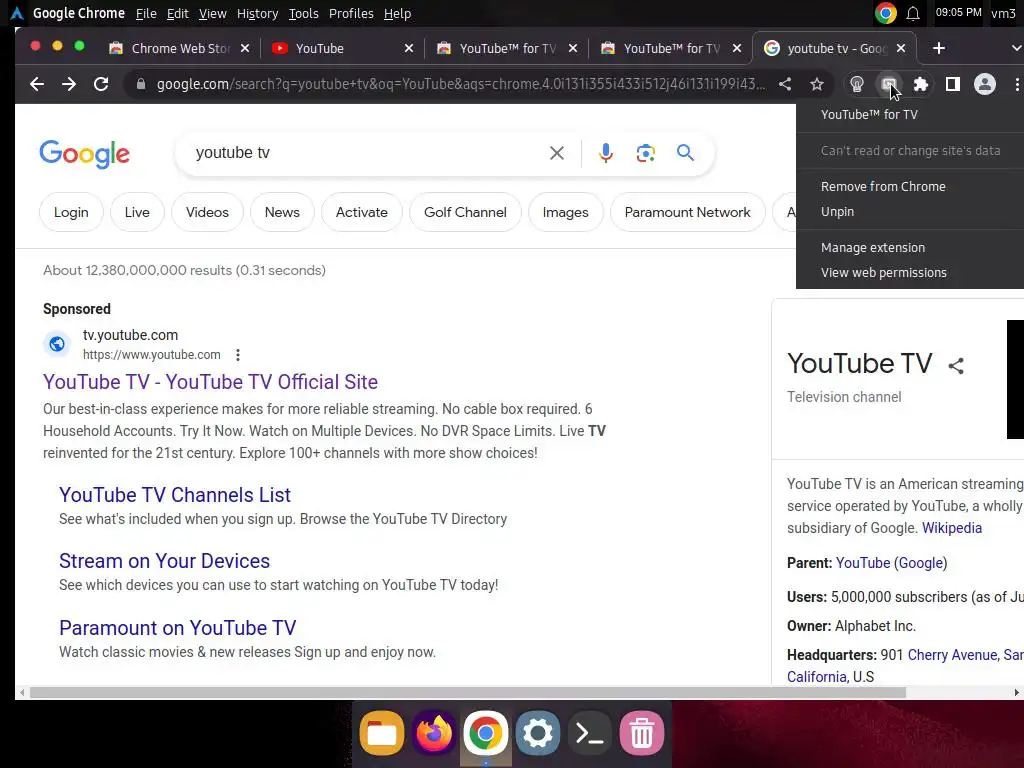Go to the Google logo homepage
The height and width of the screenshot is (768, 1024).
point(85,154)
